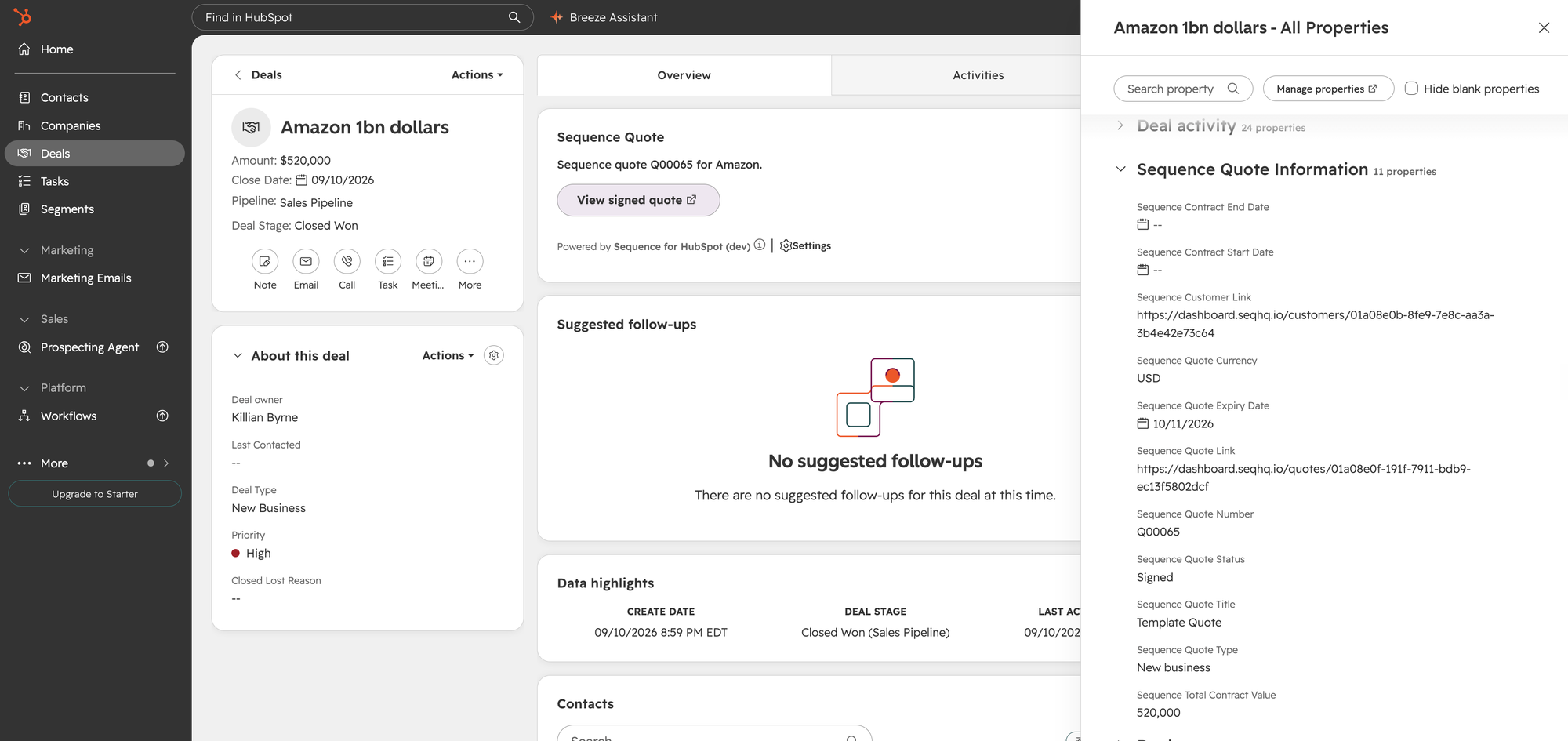Click the Sequence Quote Status value Signed
Viewport: 1568px width, 741px height.
(1155, 577)
